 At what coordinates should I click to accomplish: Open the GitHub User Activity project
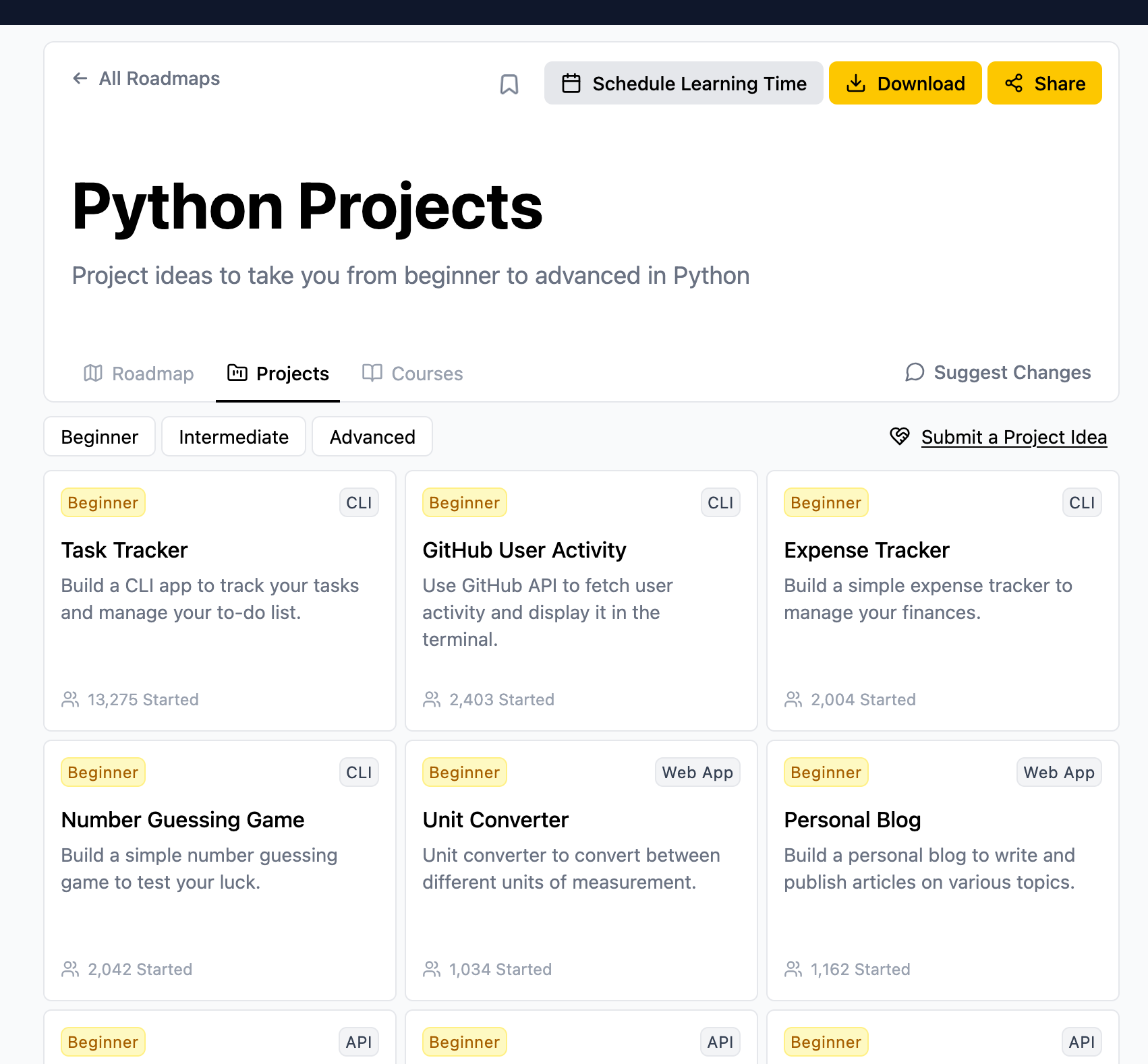point(581,600)
